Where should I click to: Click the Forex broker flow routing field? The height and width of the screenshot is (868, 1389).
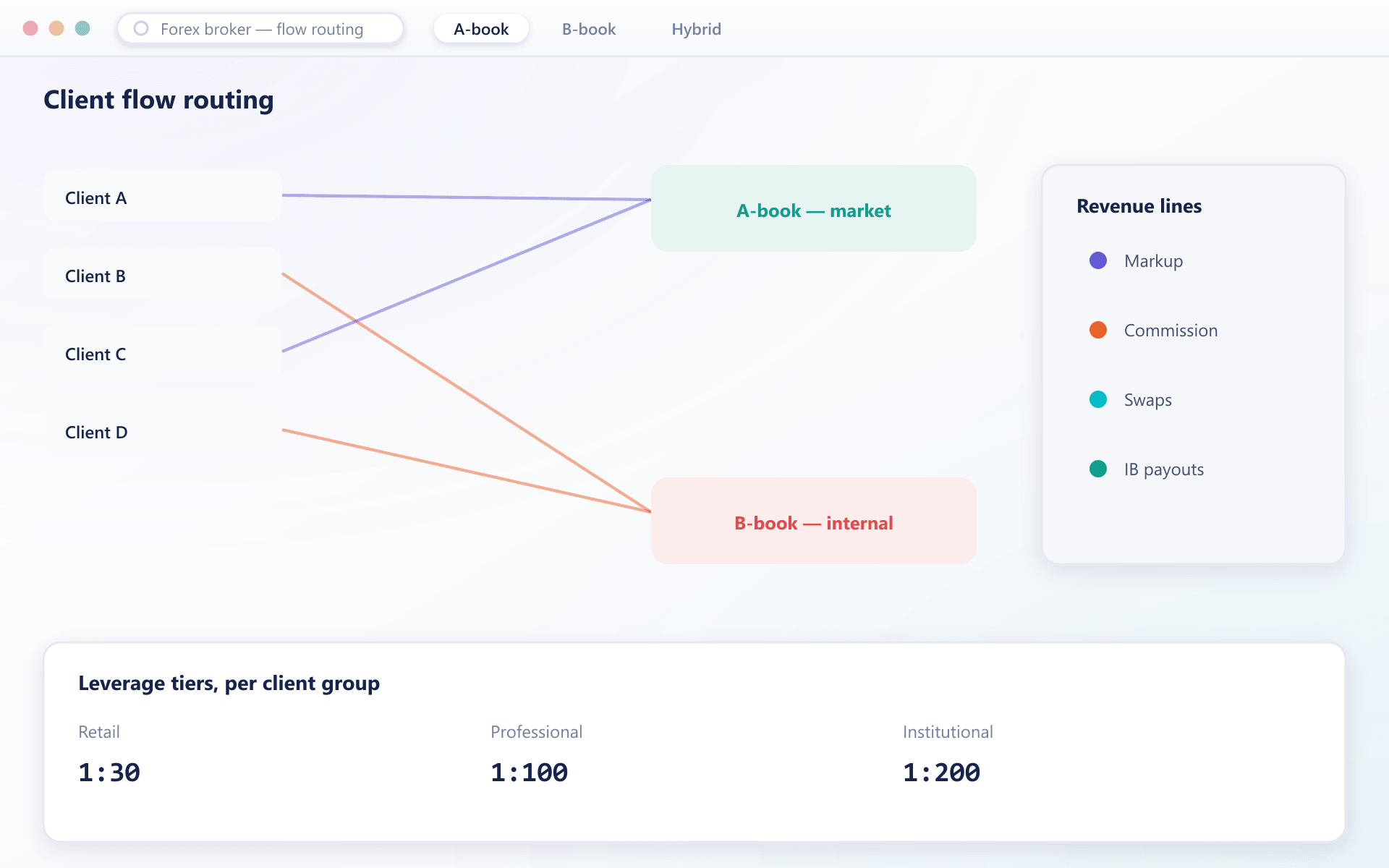point(260,29)
